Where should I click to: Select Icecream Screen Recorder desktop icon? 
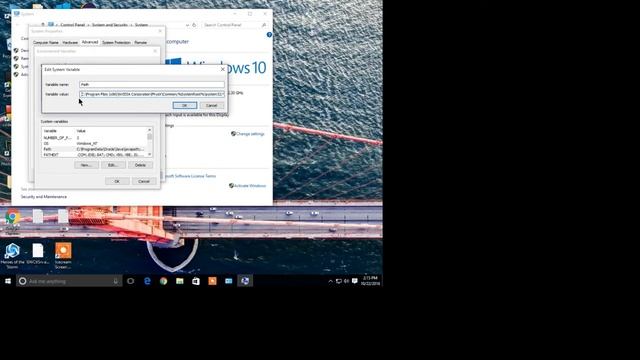pyautogui.click(x=63, y=256)
